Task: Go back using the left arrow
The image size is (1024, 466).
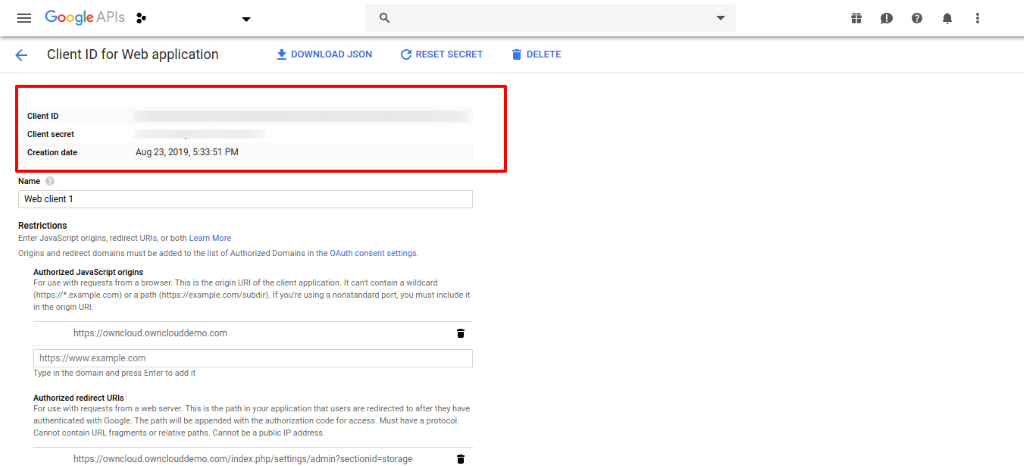Action: click(x=21, y=55)
